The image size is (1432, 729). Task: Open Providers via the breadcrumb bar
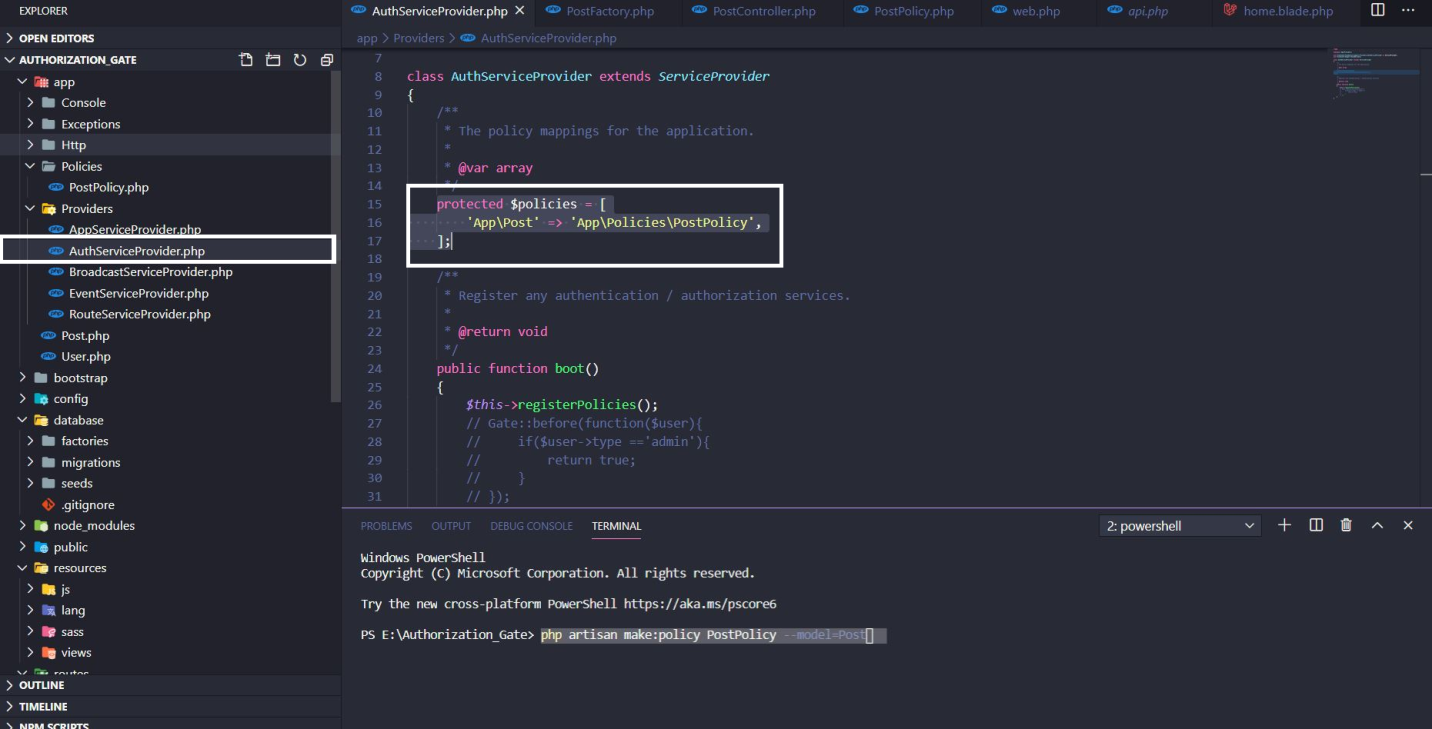coord(418,38)
